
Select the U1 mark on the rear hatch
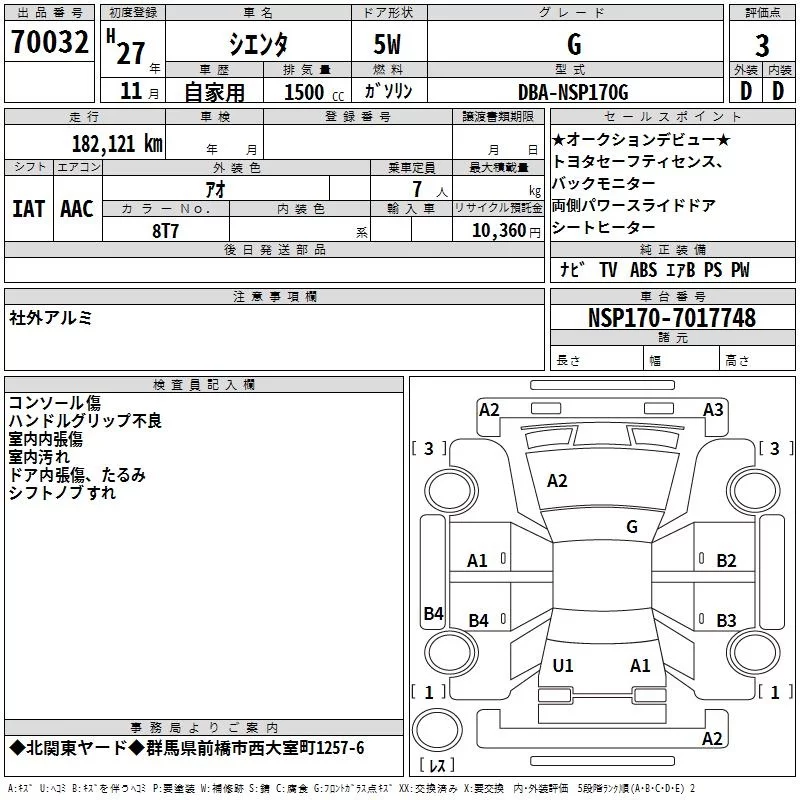click(563, 665)
